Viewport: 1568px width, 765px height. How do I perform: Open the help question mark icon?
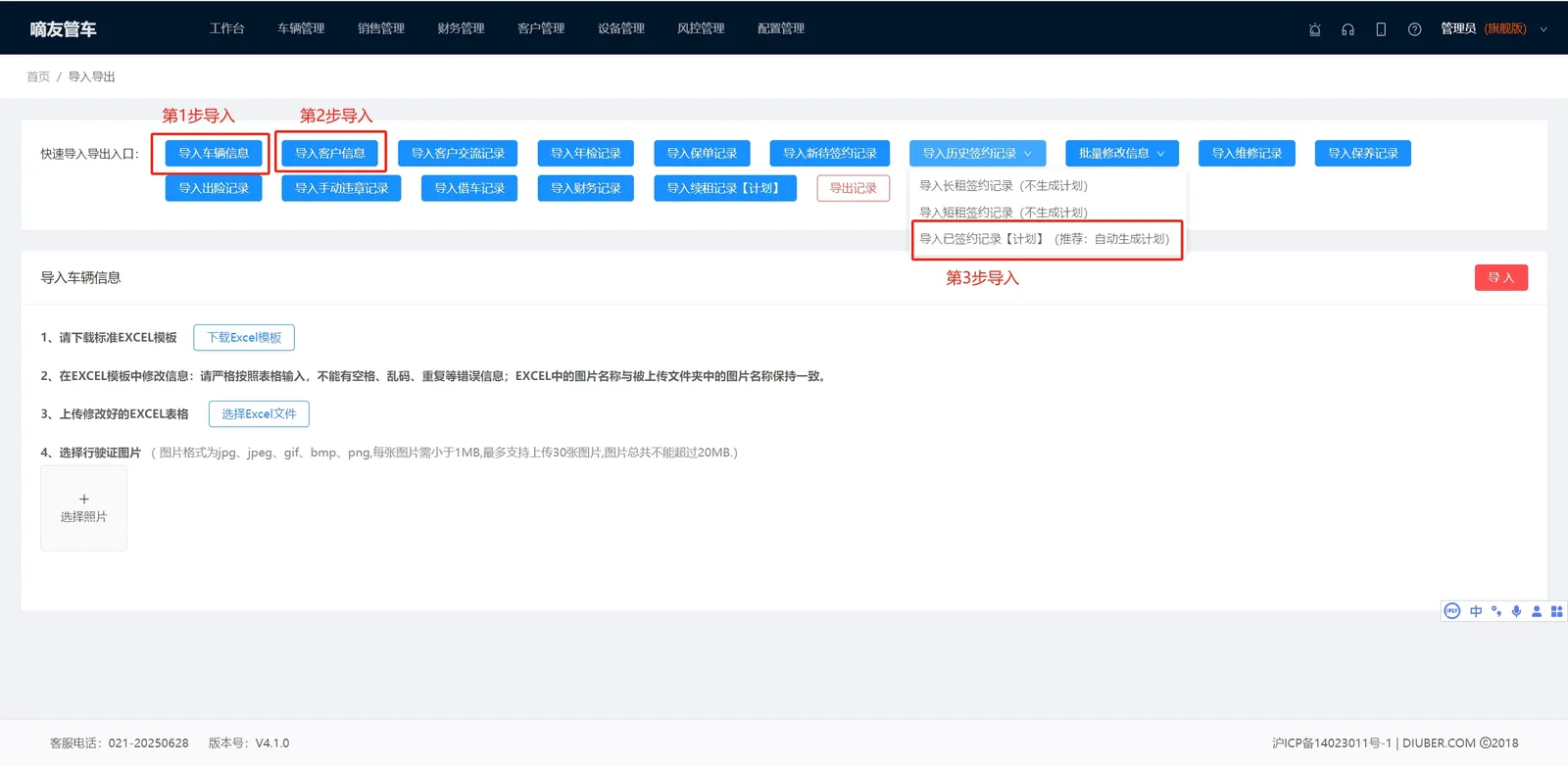pyautogui.click(x=1414, y=29)
